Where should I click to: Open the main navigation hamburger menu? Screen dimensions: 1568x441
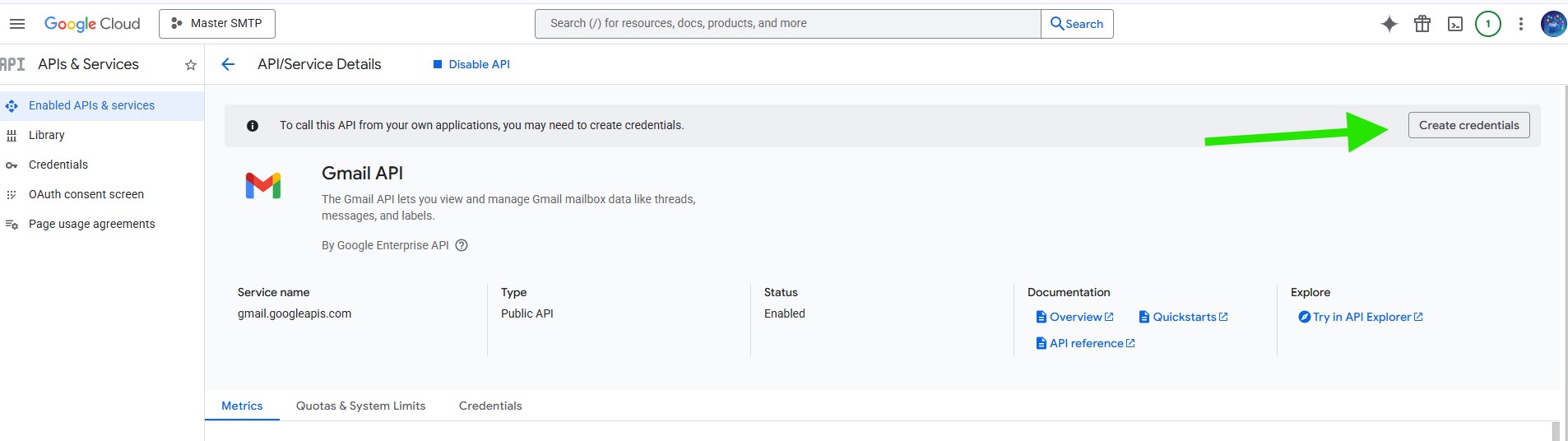click(x=16, y=24)
